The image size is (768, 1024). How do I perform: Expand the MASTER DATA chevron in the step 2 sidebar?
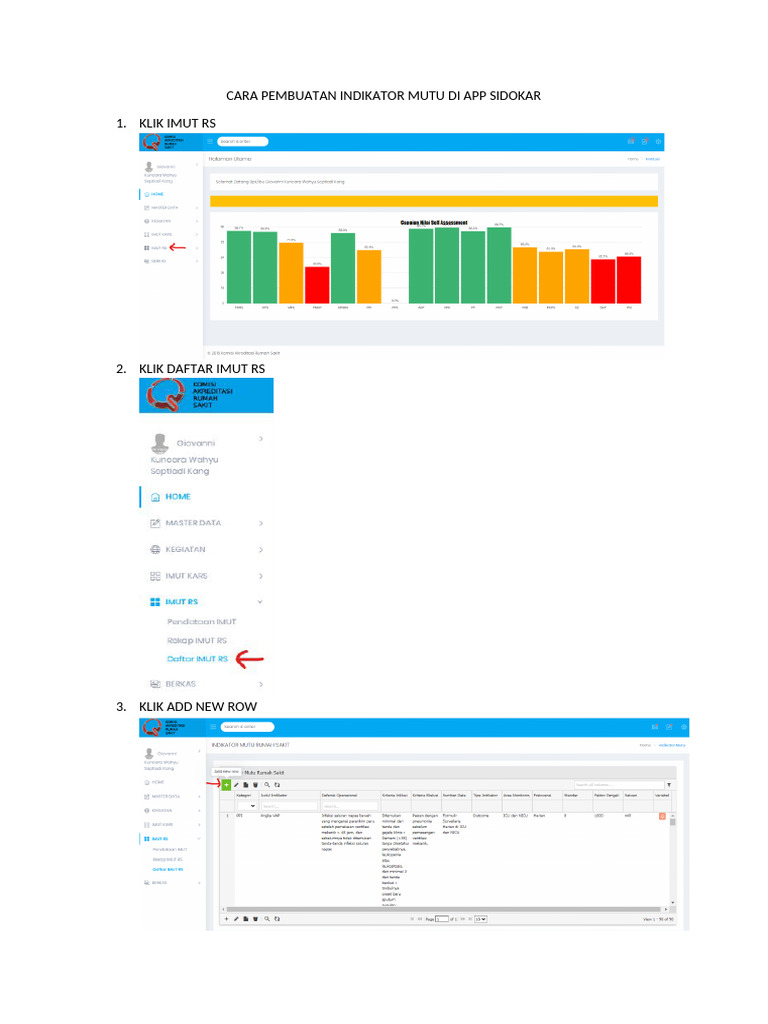[261, 523]
